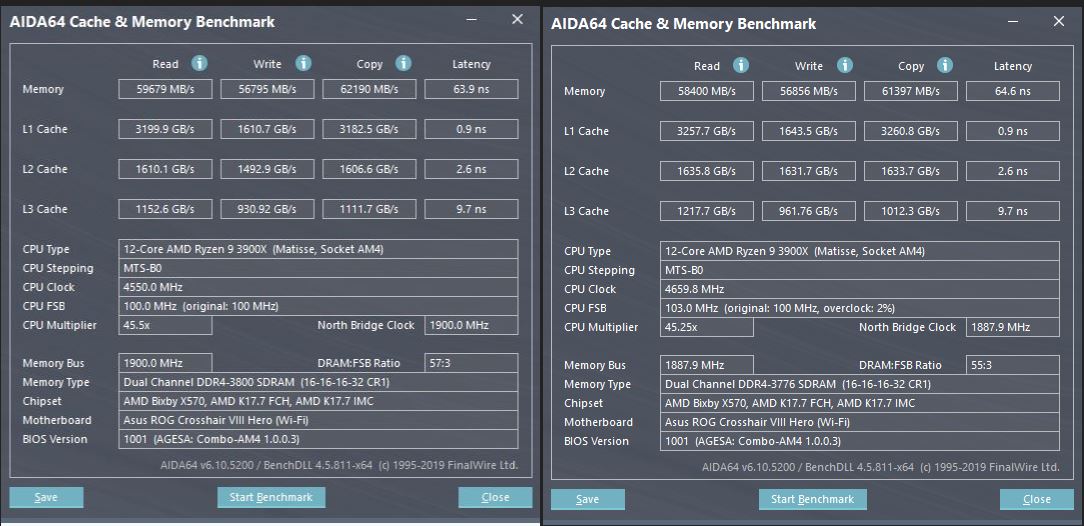Click the Read info icon in right window
The image size is (1084, 526).
point(741,65)
